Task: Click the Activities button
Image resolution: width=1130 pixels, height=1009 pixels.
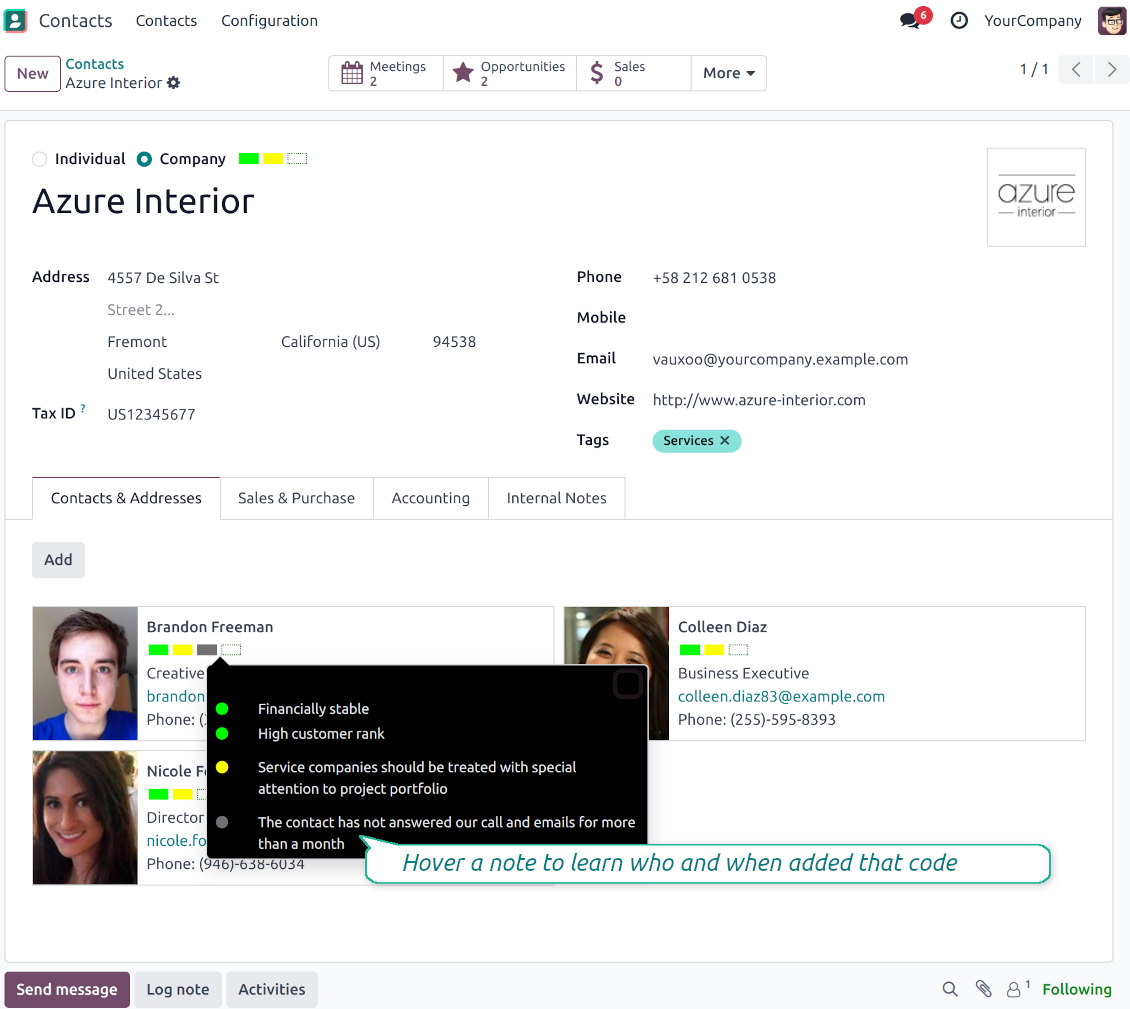Action: [x=272, y=990]
